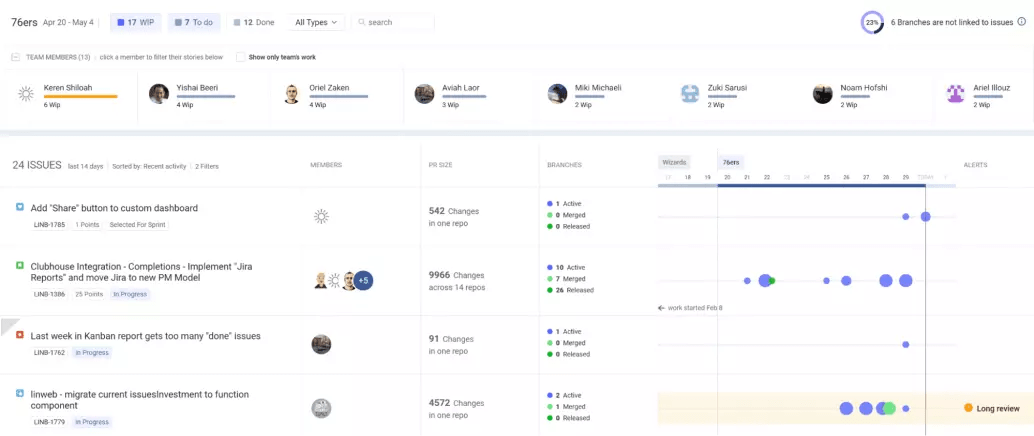Select the 76ers sprint tab
1034x436 pixels.
click(x=731, y=162)
